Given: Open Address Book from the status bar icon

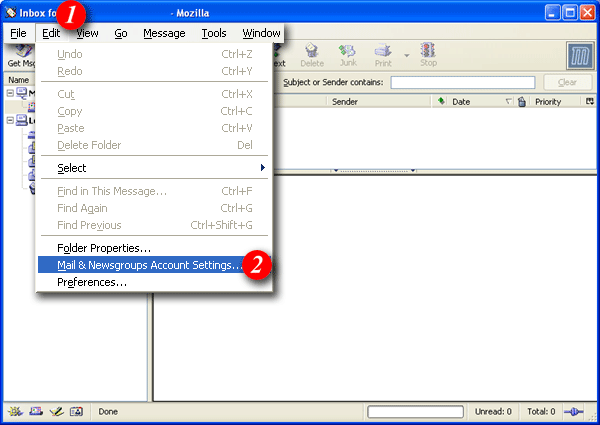Looking at the screenshot, I should point(77,411).
